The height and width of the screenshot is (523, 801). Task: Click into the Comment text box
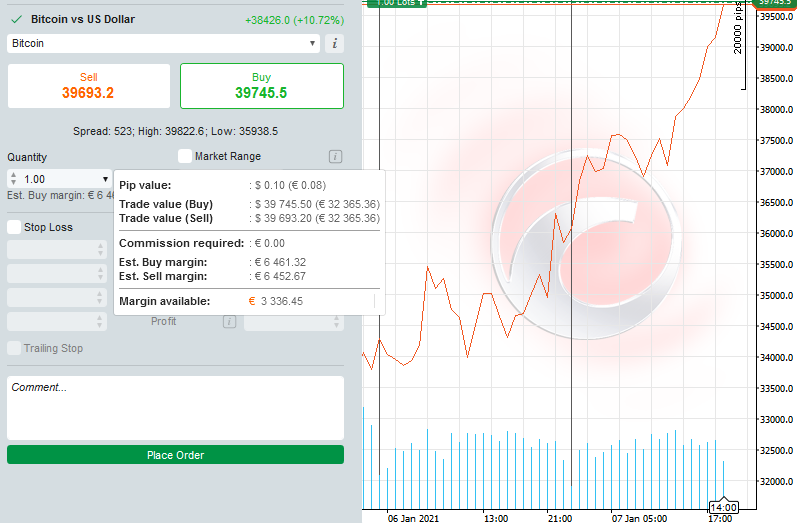pyautogui.click(x=175, y=408)
